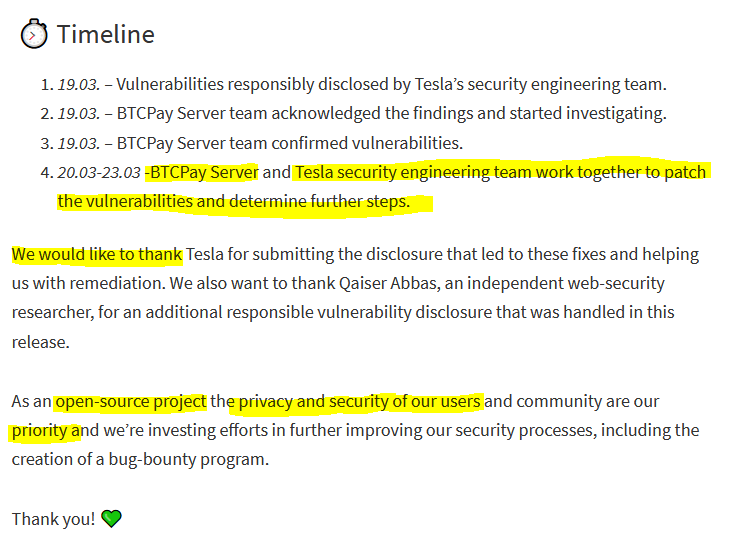The image size is (730, 548).
Task: Click the 20.03-23.03 date range
Action: [98, 171]
